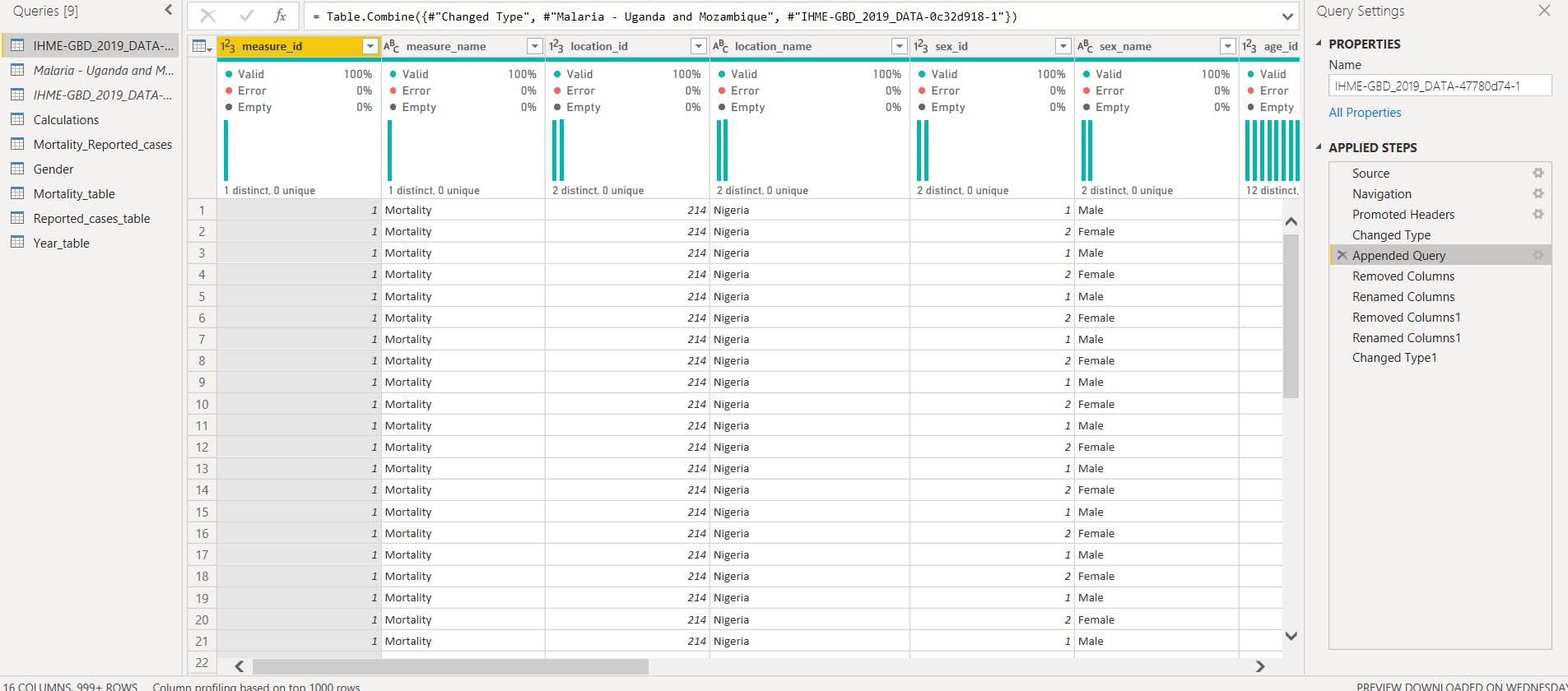Screen dimensions: 1568x691
Task: Select the Source applied step
Action: click(1440, 173)
